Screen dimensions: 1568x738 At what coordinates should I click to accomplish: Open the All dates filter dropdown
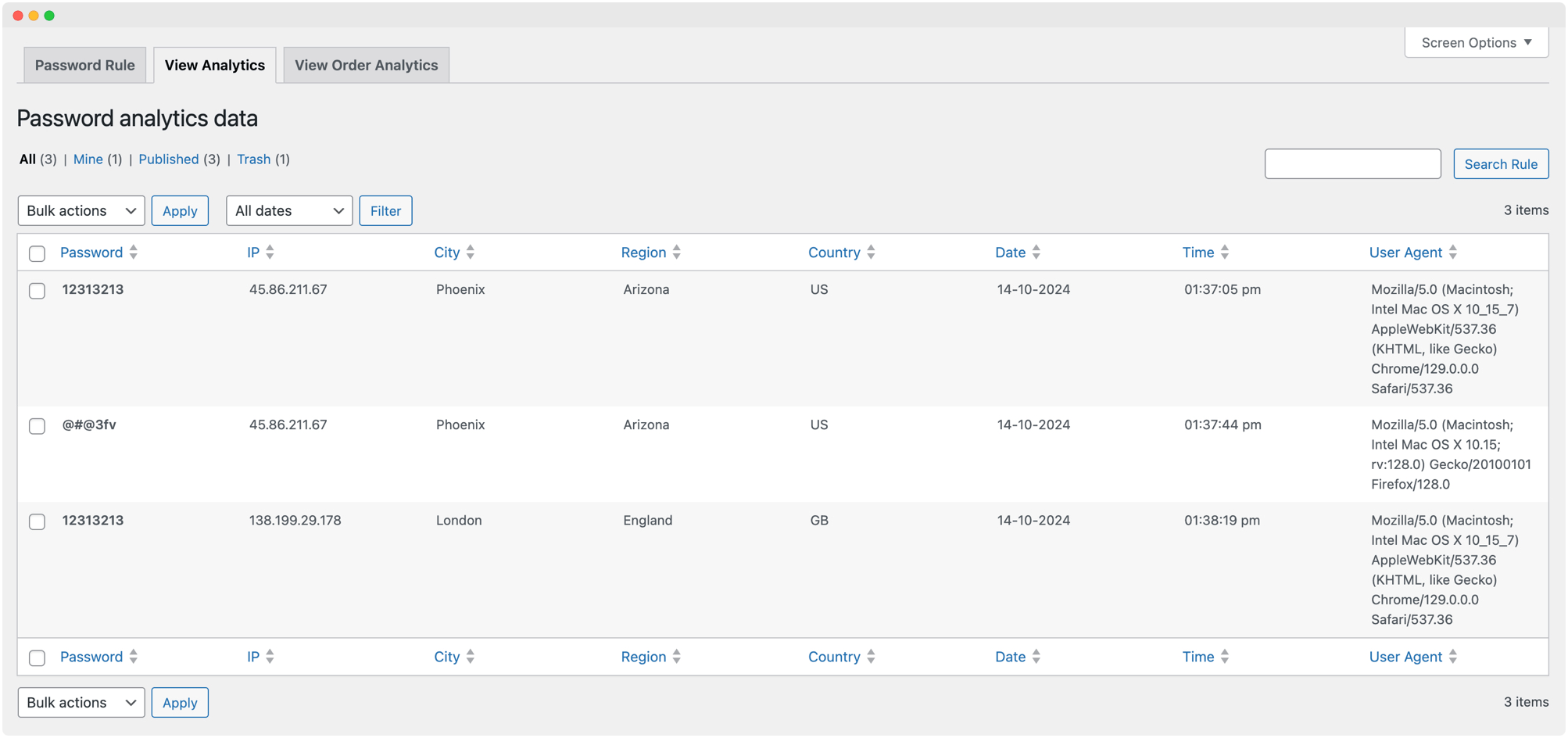pos(289,210)
